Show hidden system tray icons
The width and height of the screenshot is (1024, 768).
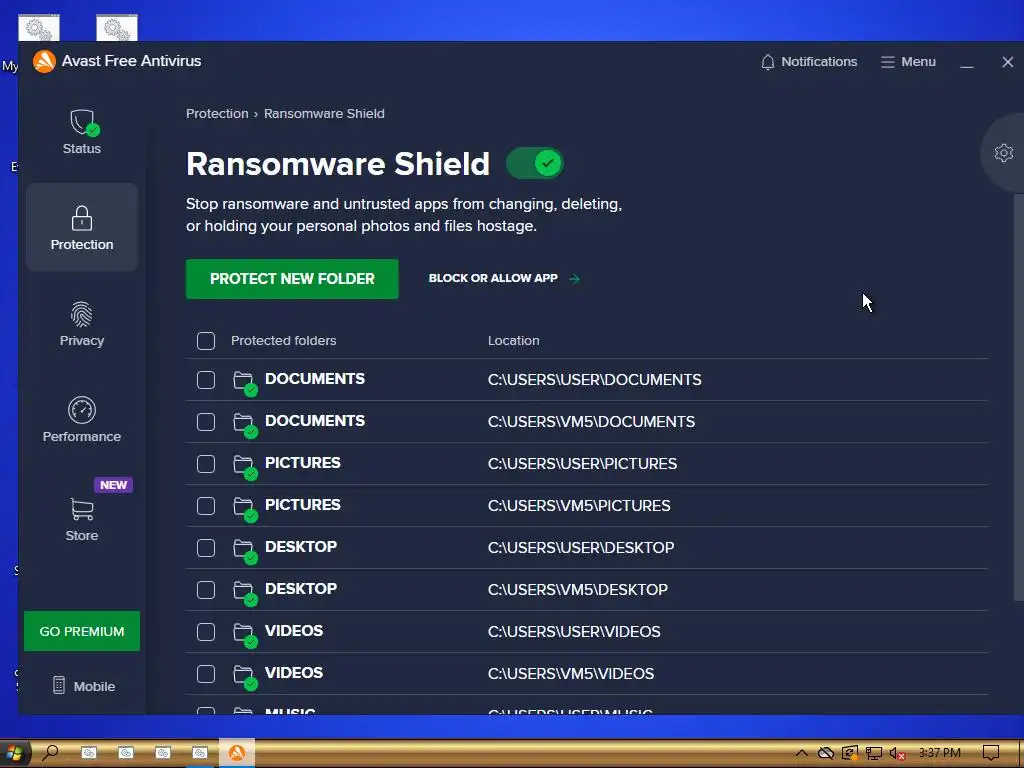(802, 754)
